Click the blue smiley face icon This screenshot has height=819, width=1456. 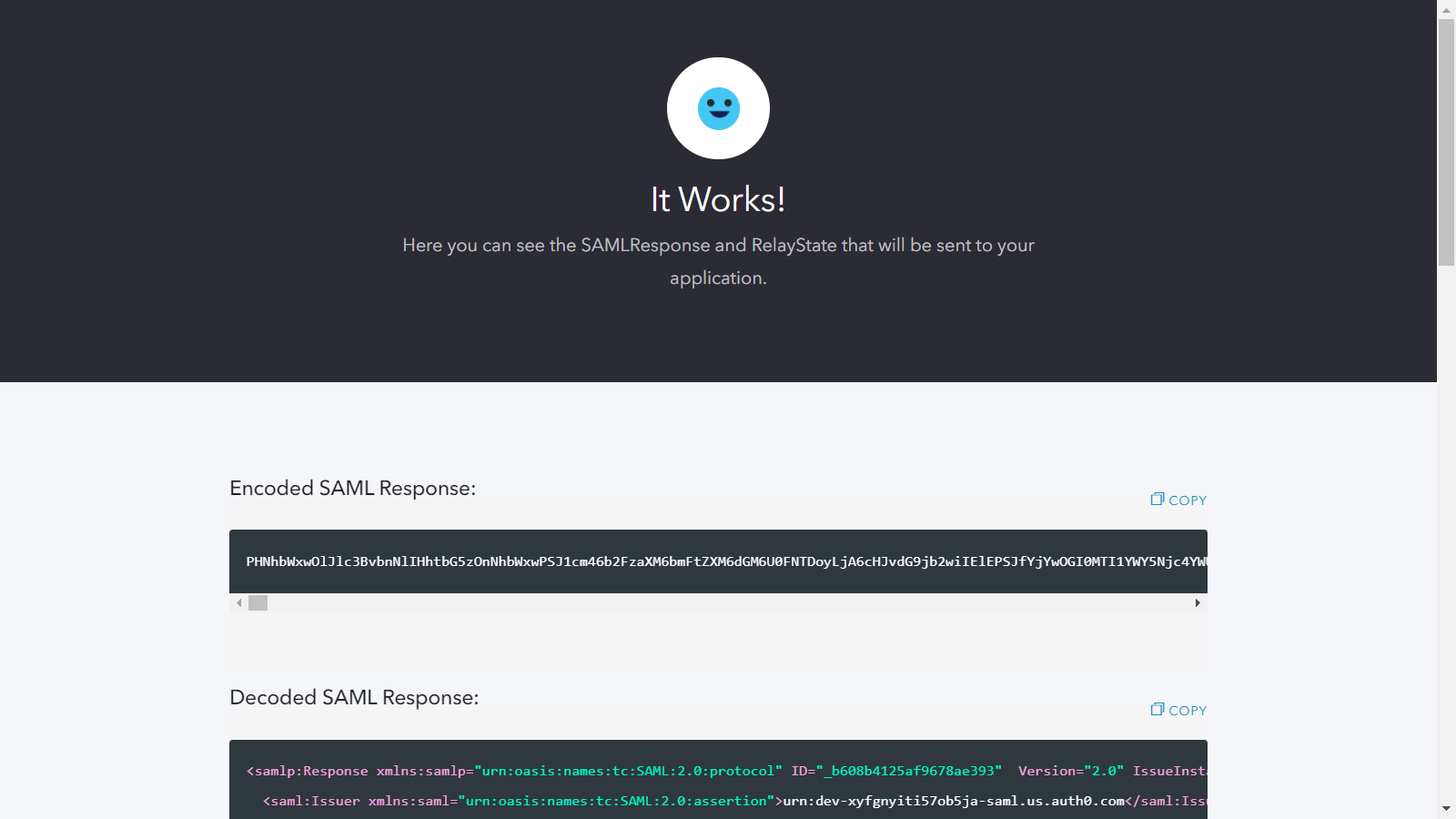718,108
